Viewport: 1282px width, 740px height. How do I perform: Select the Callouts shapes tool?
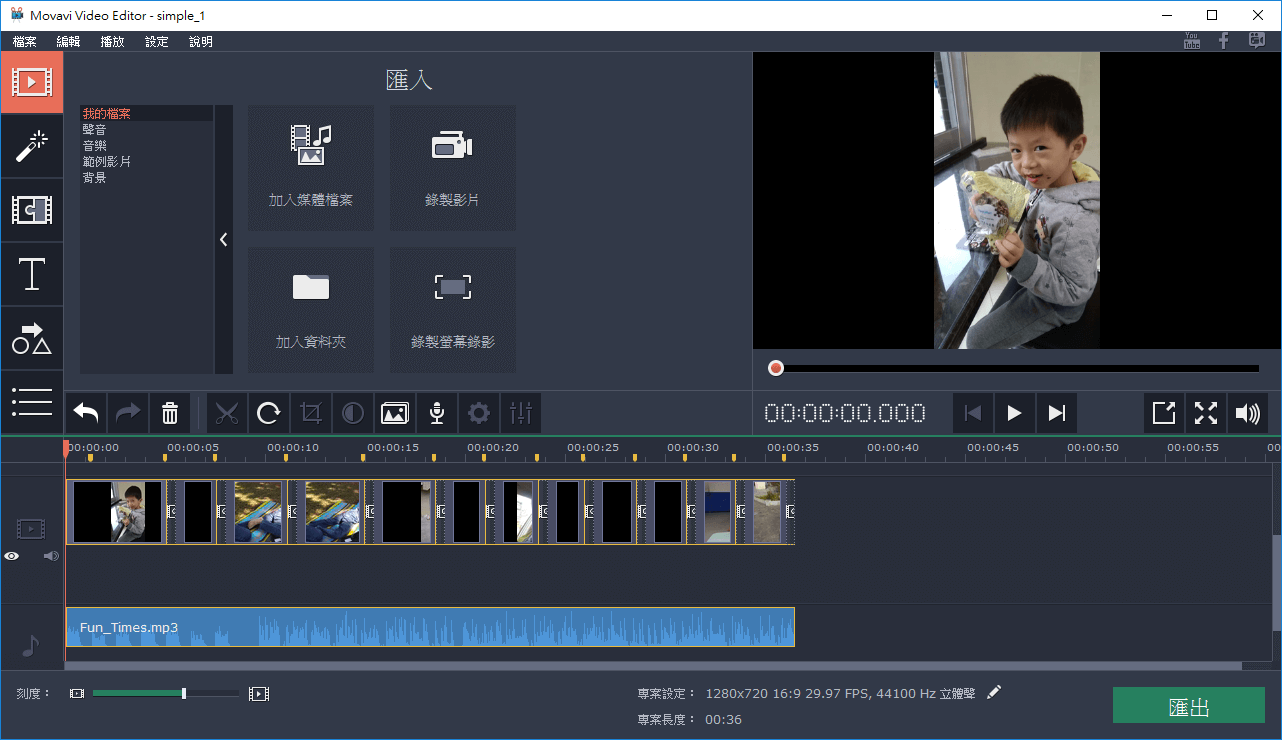[32, 338]
